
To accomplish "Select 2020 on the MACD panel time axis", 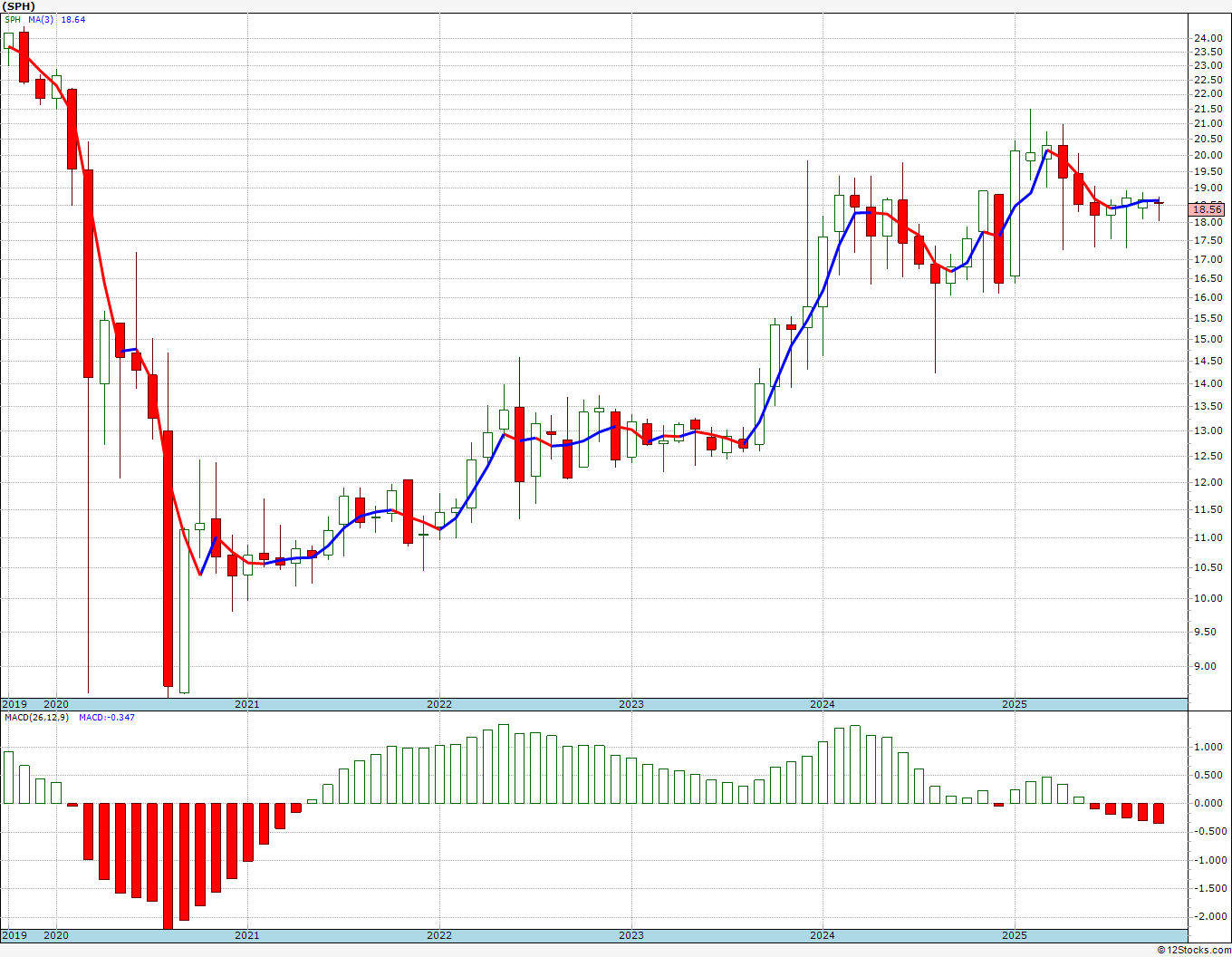I will click(56, 935).
